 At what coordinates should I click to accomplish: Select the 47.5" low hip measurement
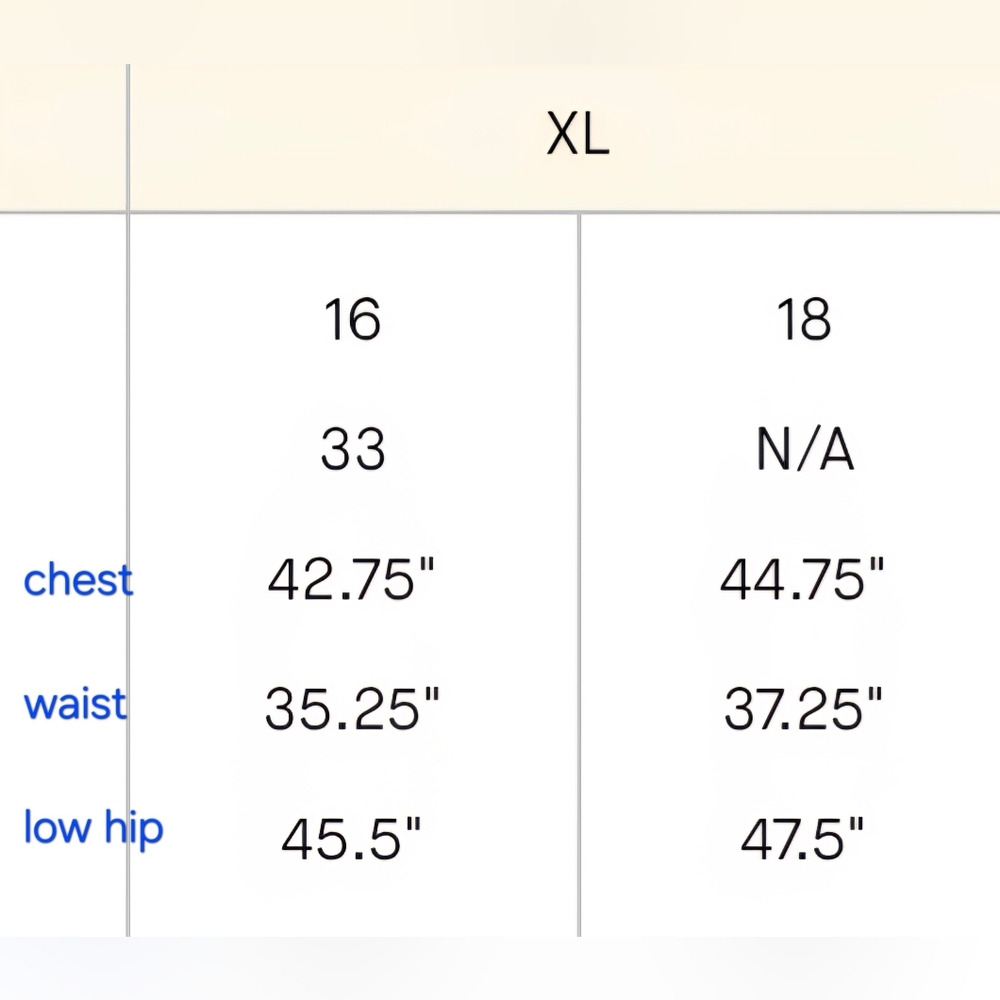pyautogui.click(x=802, y=838)
